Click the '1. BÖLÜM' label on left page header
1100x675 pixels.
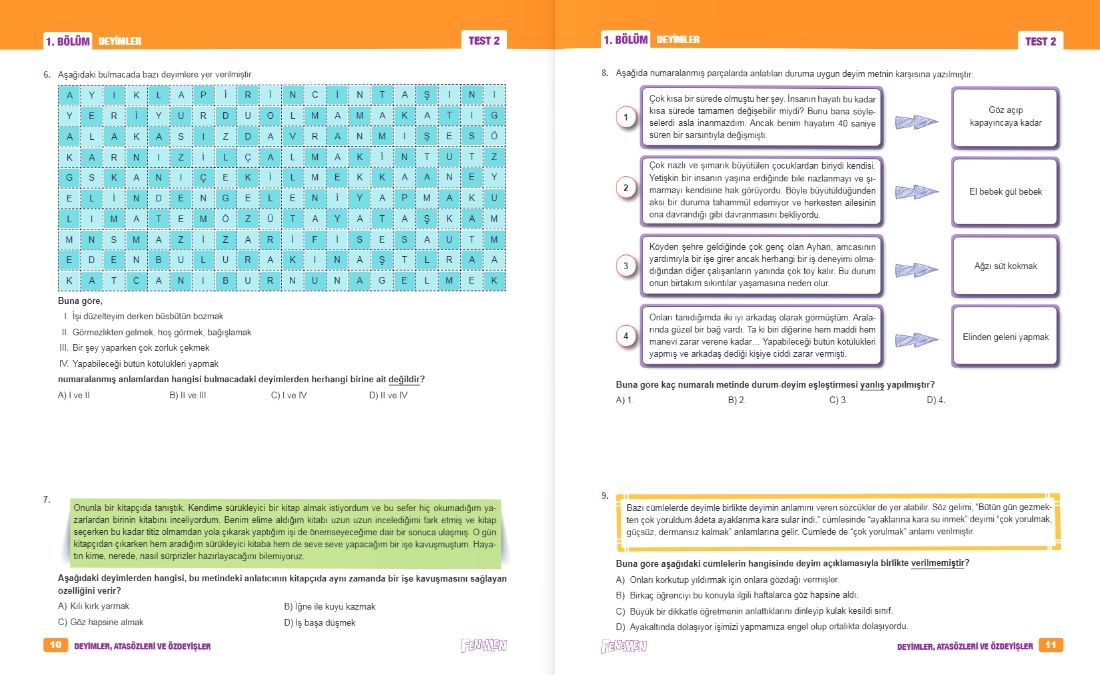click(x=67, y=41)
